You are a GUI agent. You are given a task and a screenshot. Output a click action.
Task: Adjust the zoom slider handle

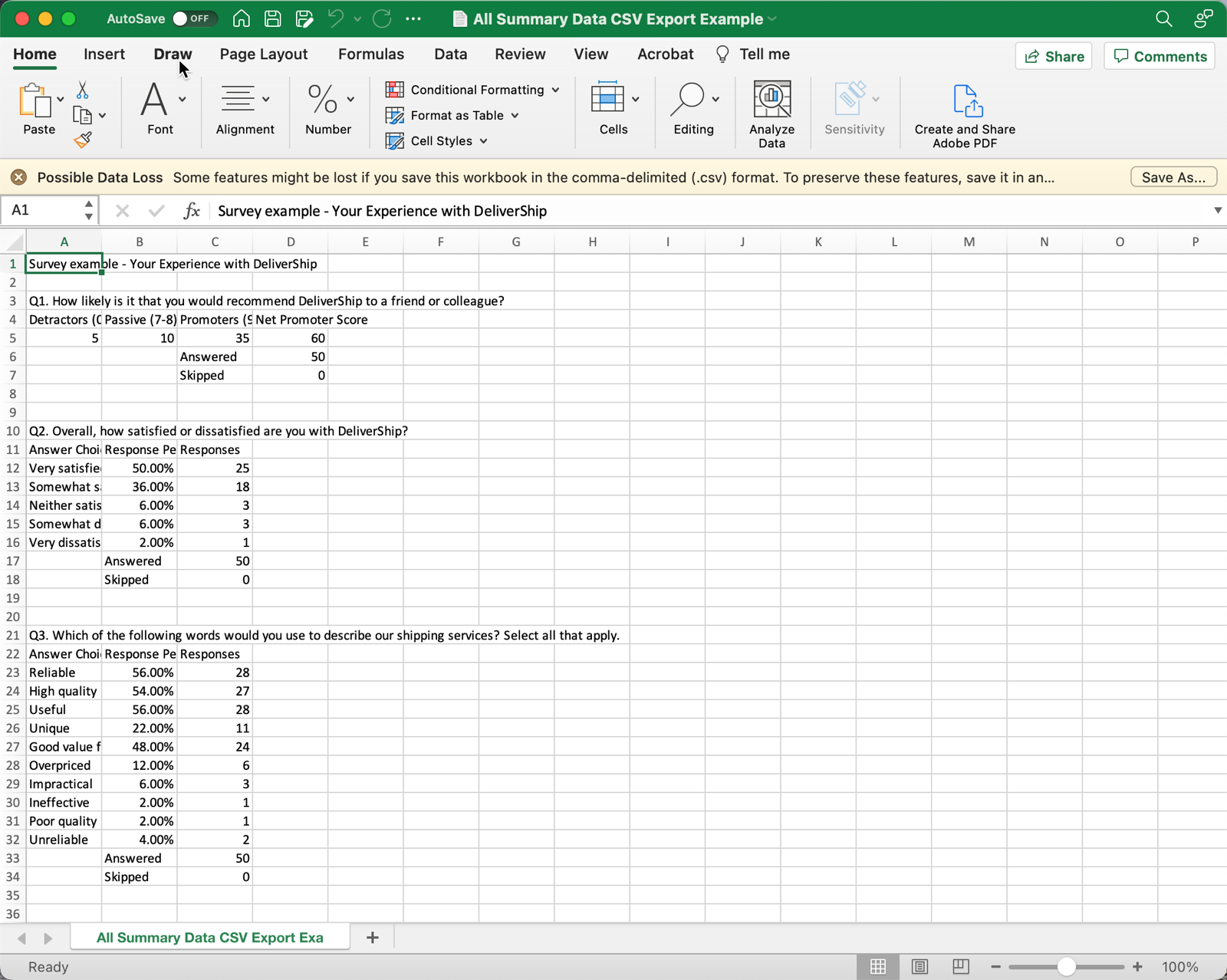(1066, 967)
